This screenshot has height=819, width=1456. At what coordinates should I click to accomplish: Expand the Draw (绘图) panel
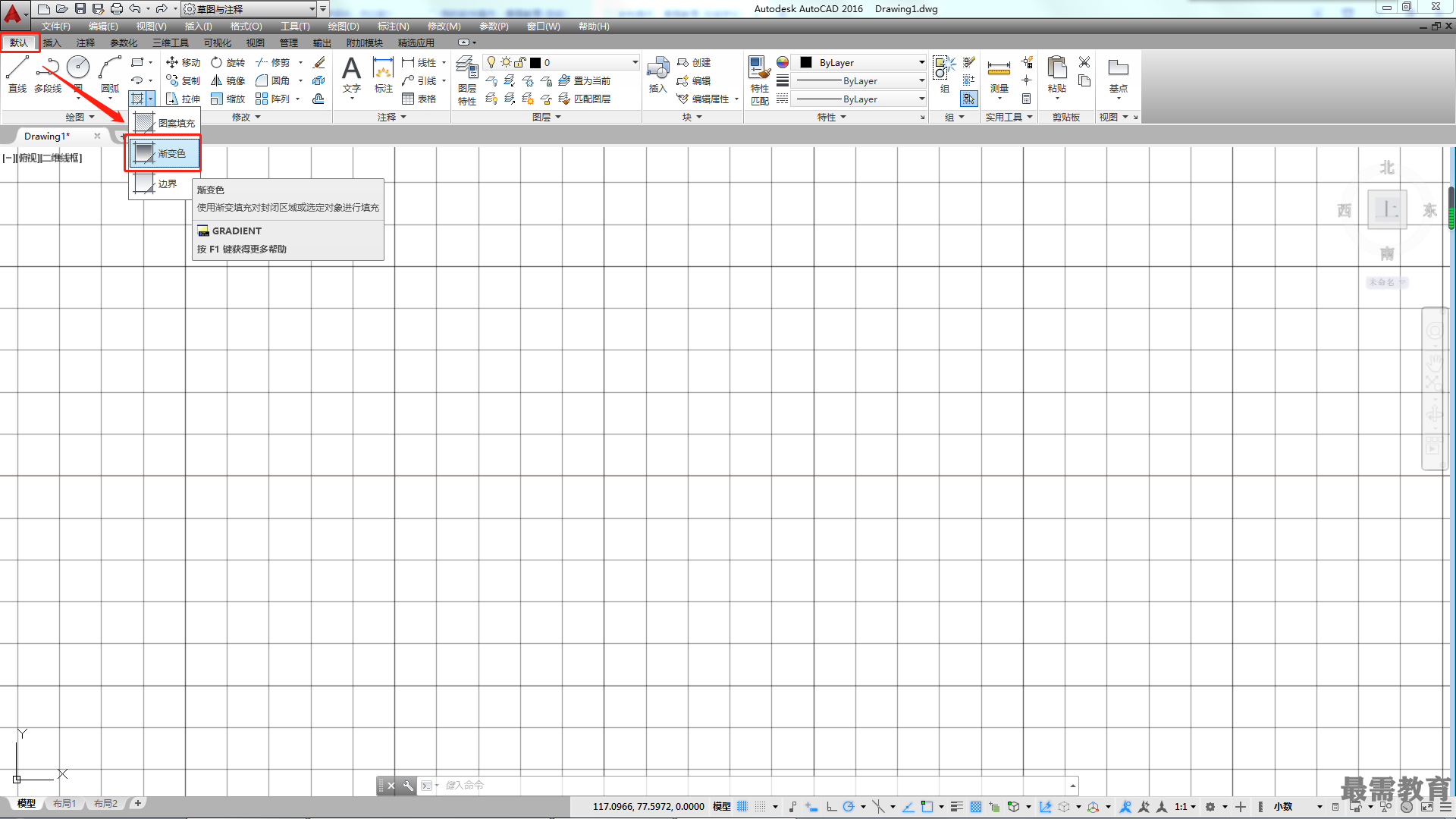(x=80, y=117)
